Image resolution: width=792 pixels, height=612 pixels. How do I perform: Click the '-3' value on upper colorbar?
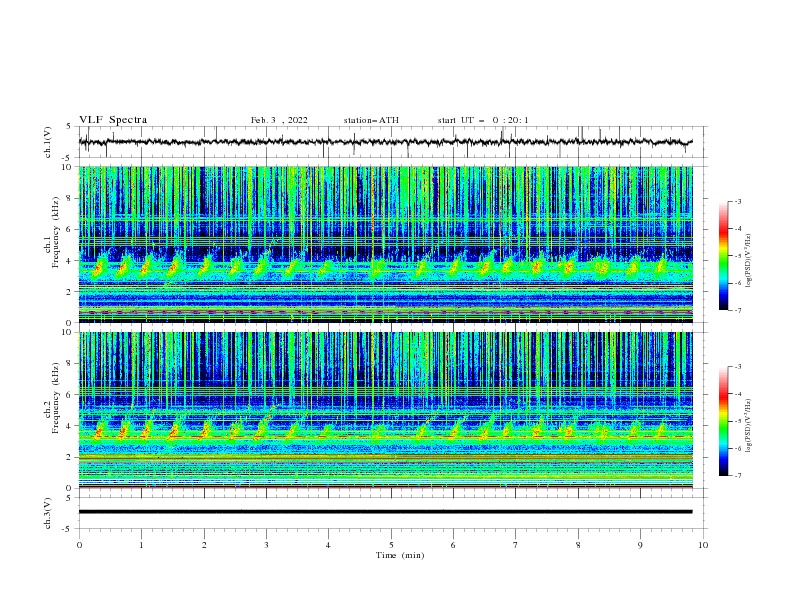[x=737, y=201]
